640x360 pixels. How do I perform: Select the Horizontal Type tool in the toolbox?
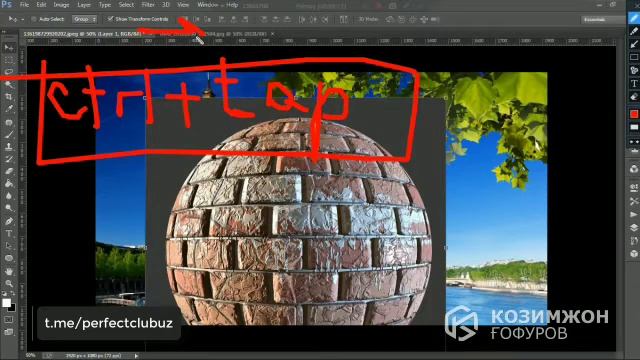pyautogui.click(x=9, y=233)
